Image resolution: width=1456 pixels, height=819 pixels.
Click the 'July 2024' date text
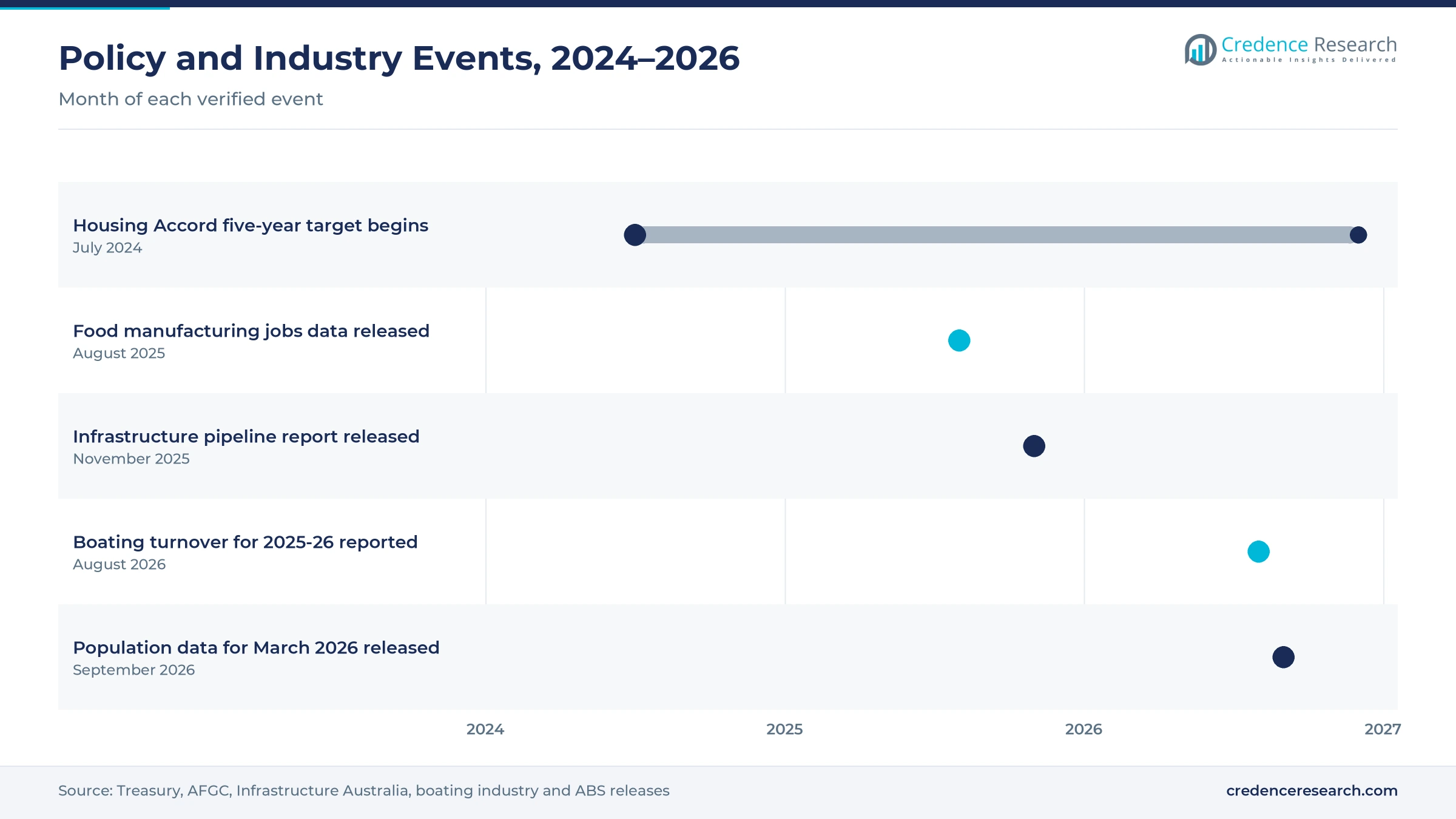coord(107,248)
